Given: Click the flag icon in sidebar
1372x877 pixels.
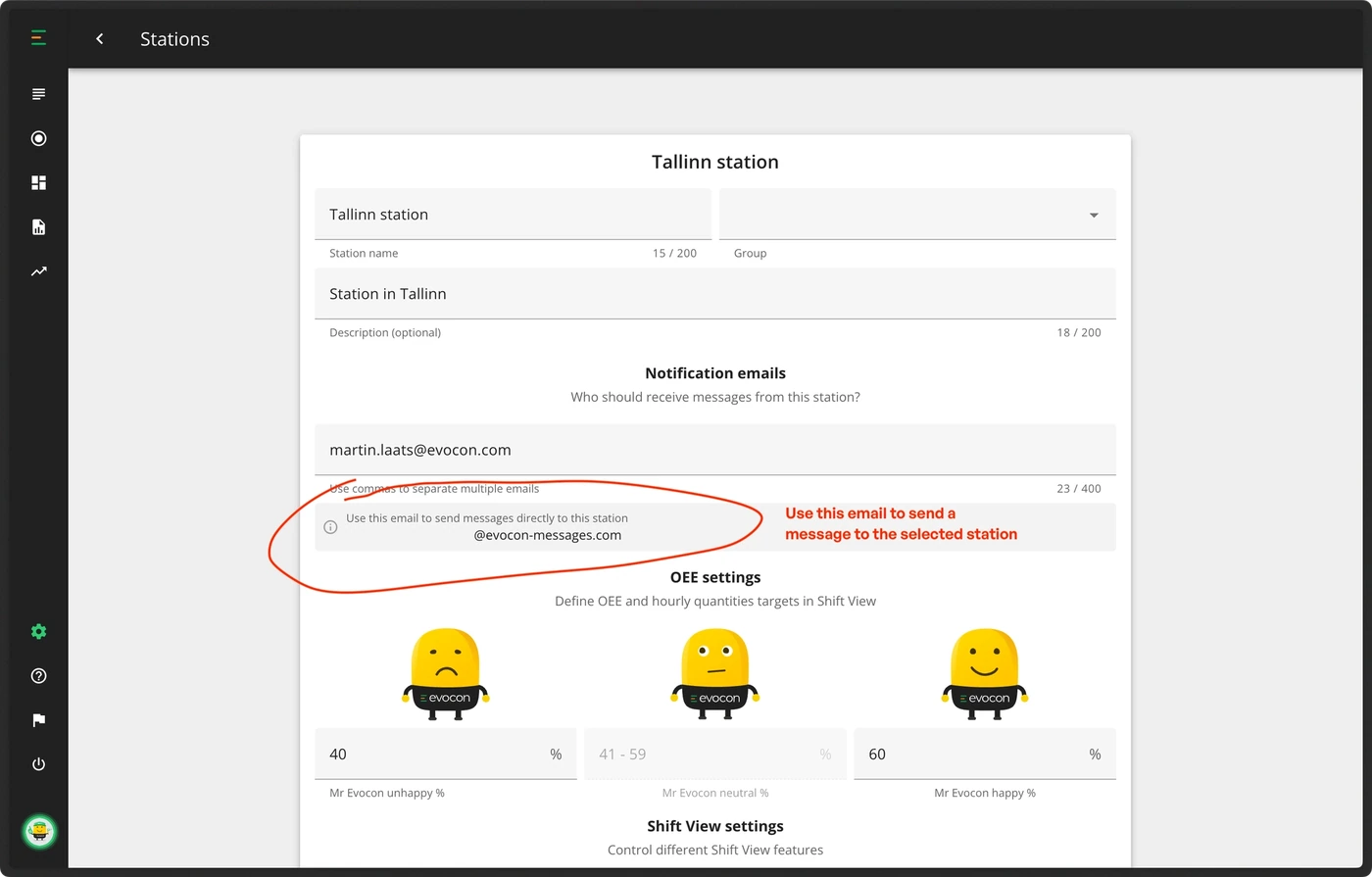Looking at the screenshot, I should pyautogui.click(x=38, y=720).
